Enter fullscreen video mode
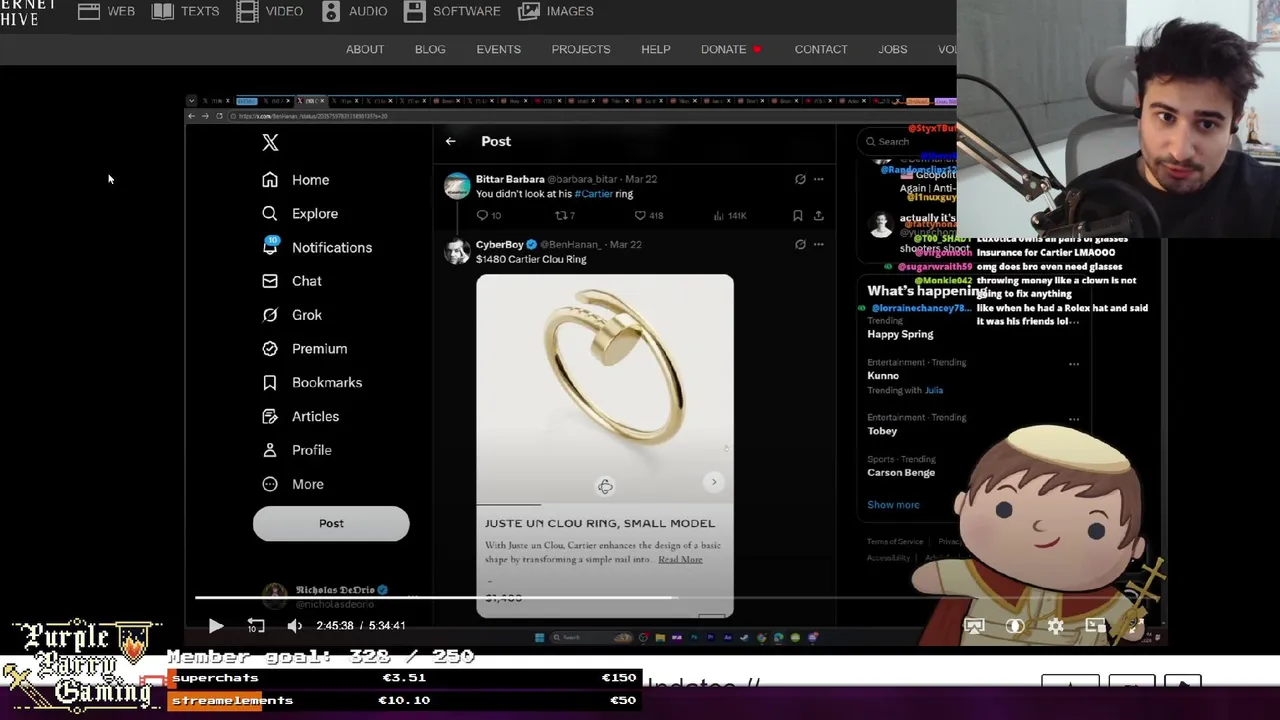This screenshot has width=1280, height=720. click(1136, 626)
